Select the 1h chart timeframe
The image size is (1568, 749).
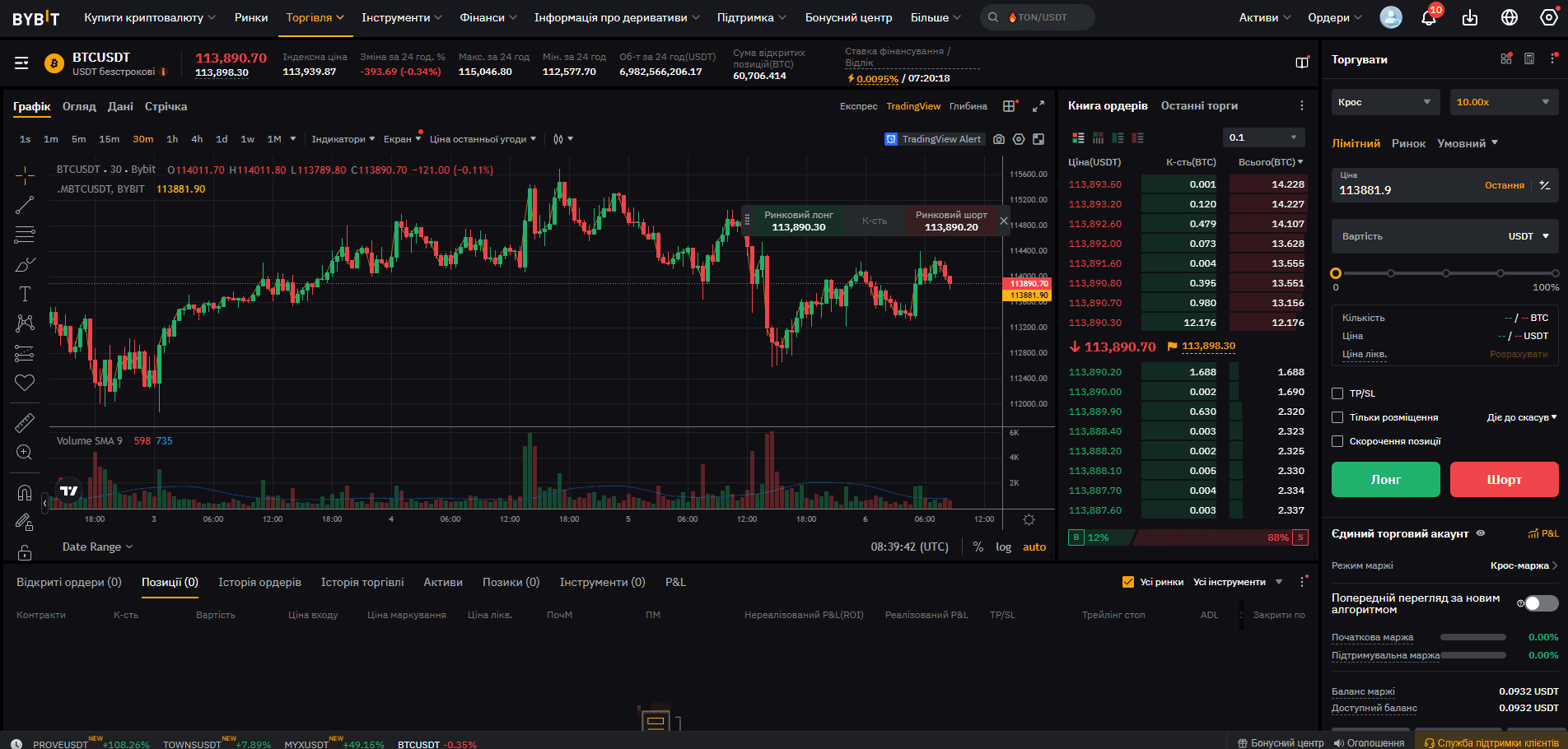click(x=172, y=139)
